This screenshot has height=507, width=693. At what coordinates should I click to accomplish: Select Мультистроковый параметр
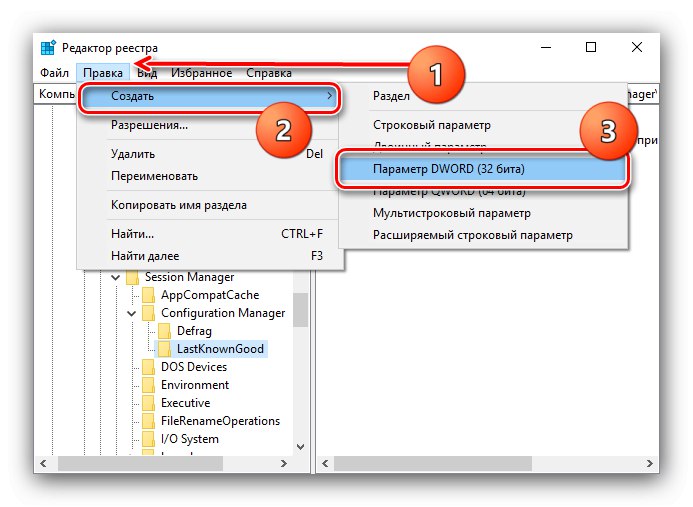[483, 213]
